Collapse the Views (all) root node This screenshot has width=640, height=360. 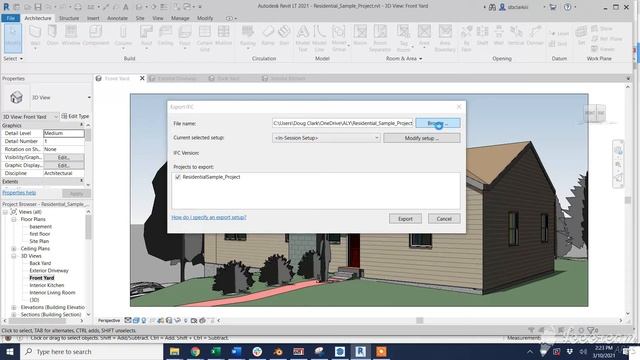pos(5,212)
